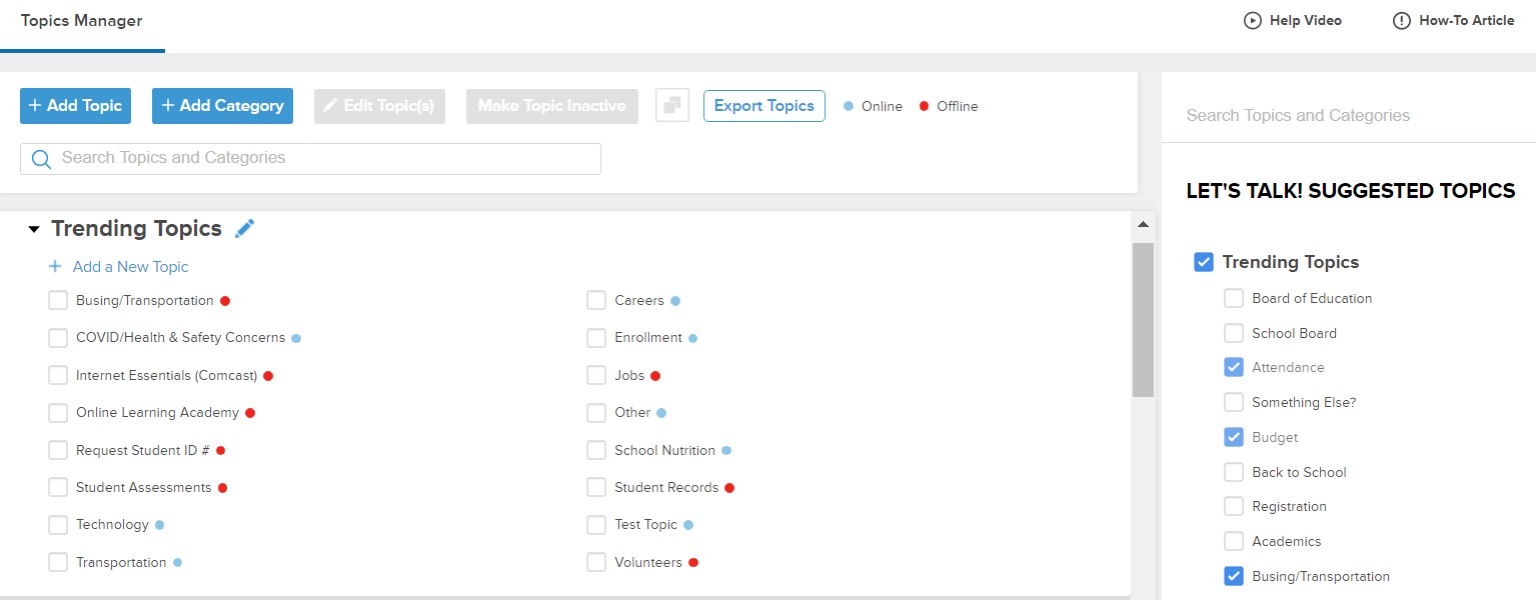Click the red offline dot next to Jobs
1536x600 pixels.
point(656,376)
